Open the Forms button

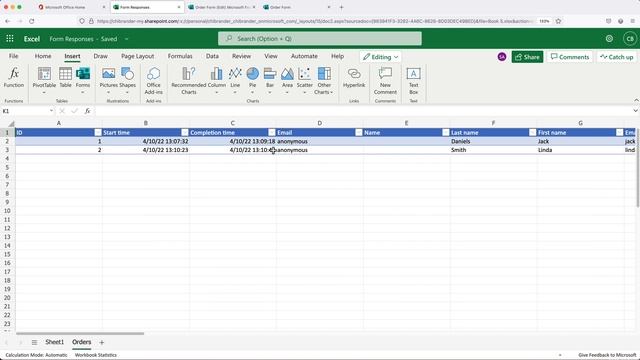(83, 80)
